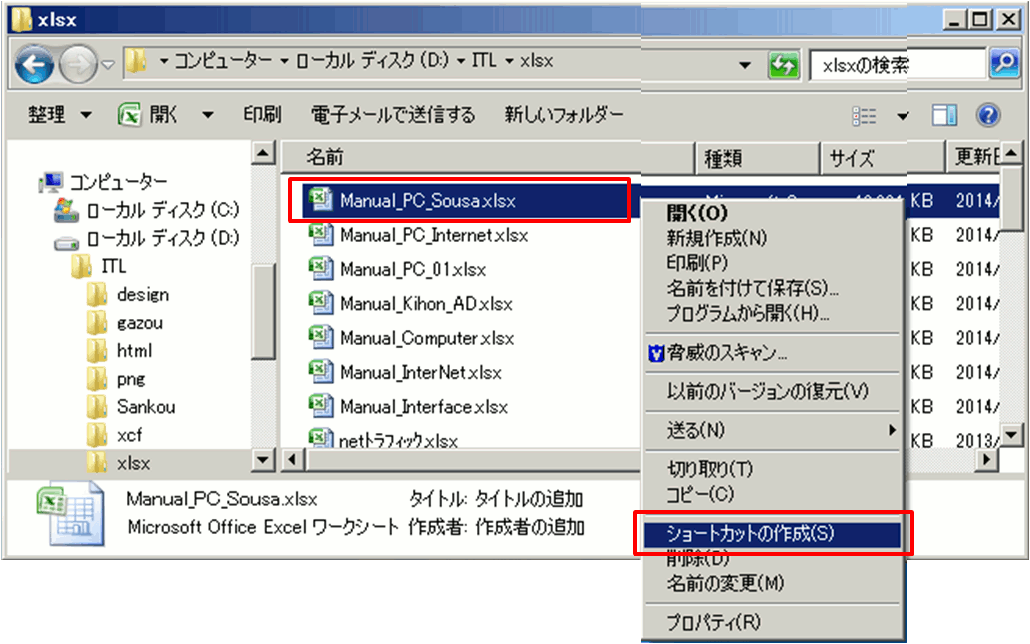Choose ショートカットの作成(S) from context menu
Screen dimensions: 1030x644
(750, 533)
